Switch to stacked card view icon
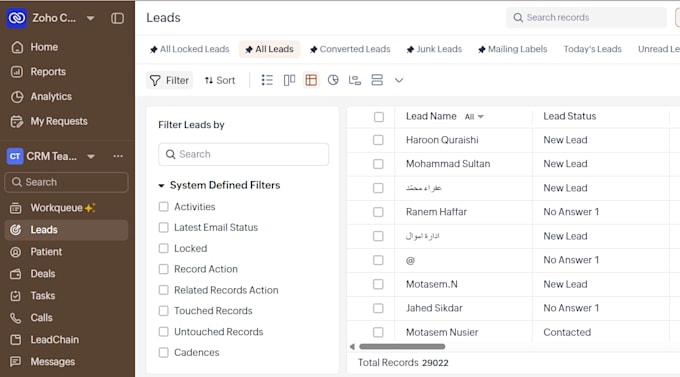Viewport: 680px width, 377px height. (x=377, y=80)
